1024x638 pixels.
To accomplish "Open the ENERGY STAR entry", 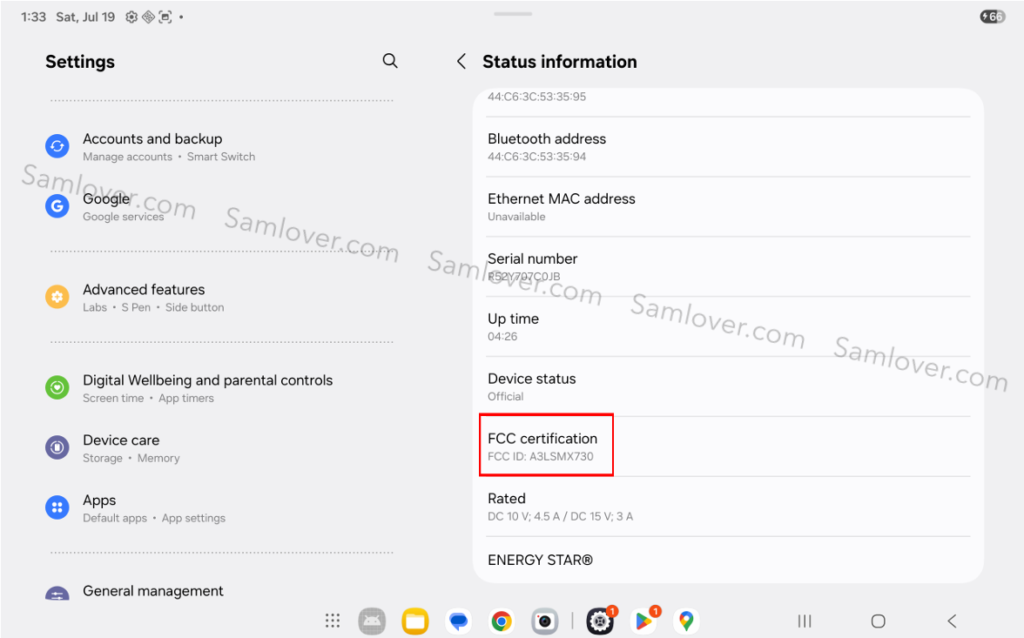I will click(x=728, y=560).
